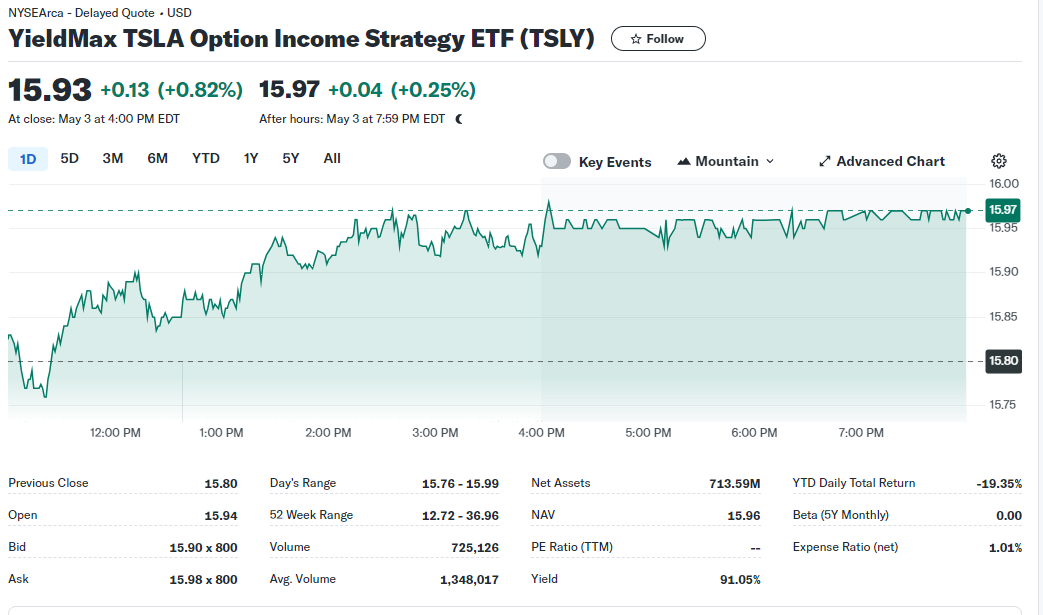
Task: Click the after-hours price 15.97
Action: [289, 90]
